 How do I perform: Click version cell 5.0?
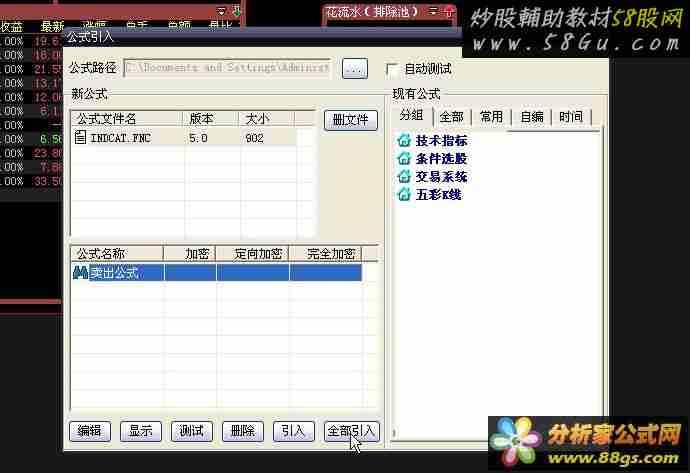198,138
